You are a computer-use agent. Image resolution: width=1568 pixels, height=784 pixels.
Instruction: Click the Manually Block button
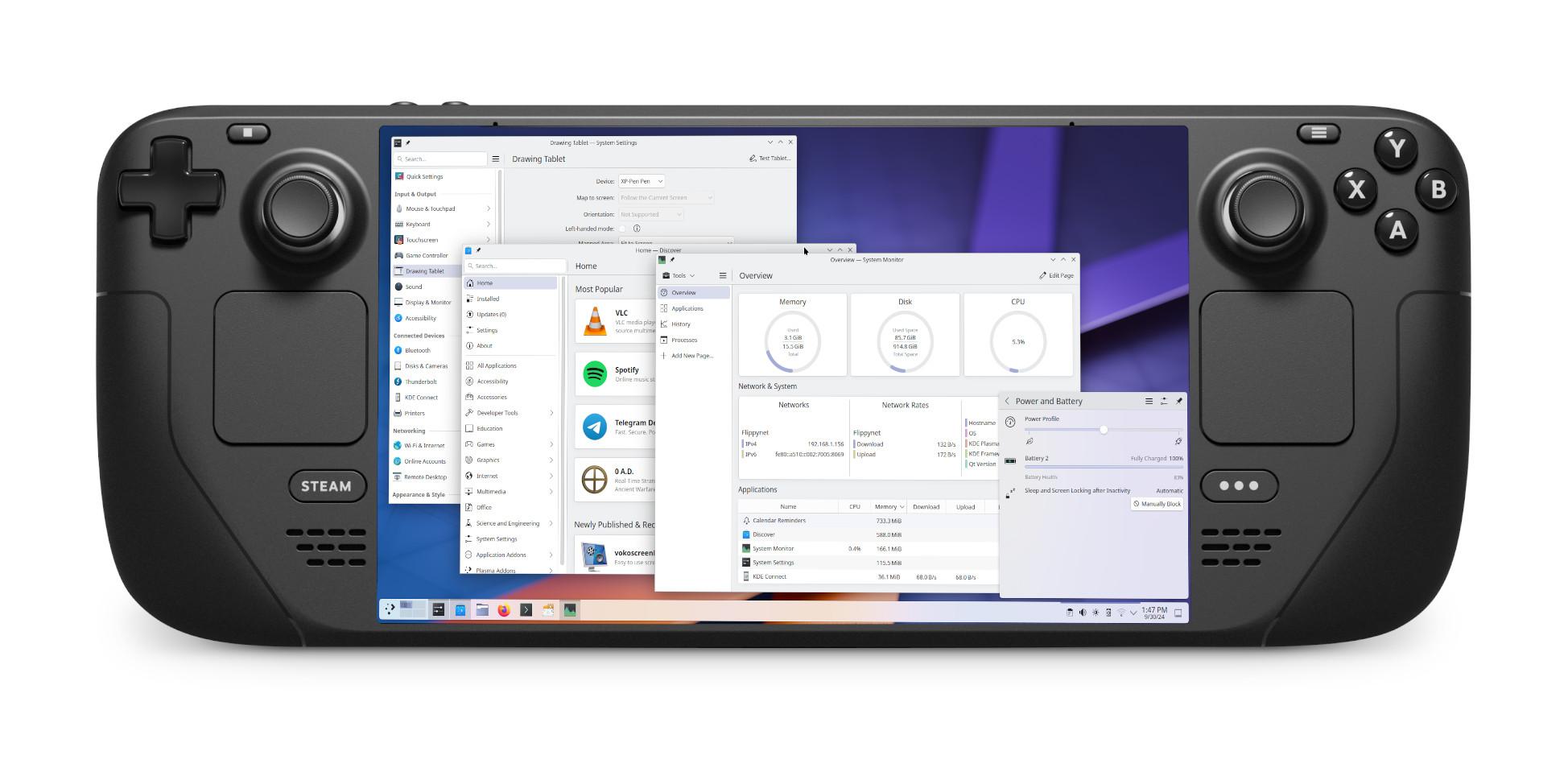click(1157, 504)
